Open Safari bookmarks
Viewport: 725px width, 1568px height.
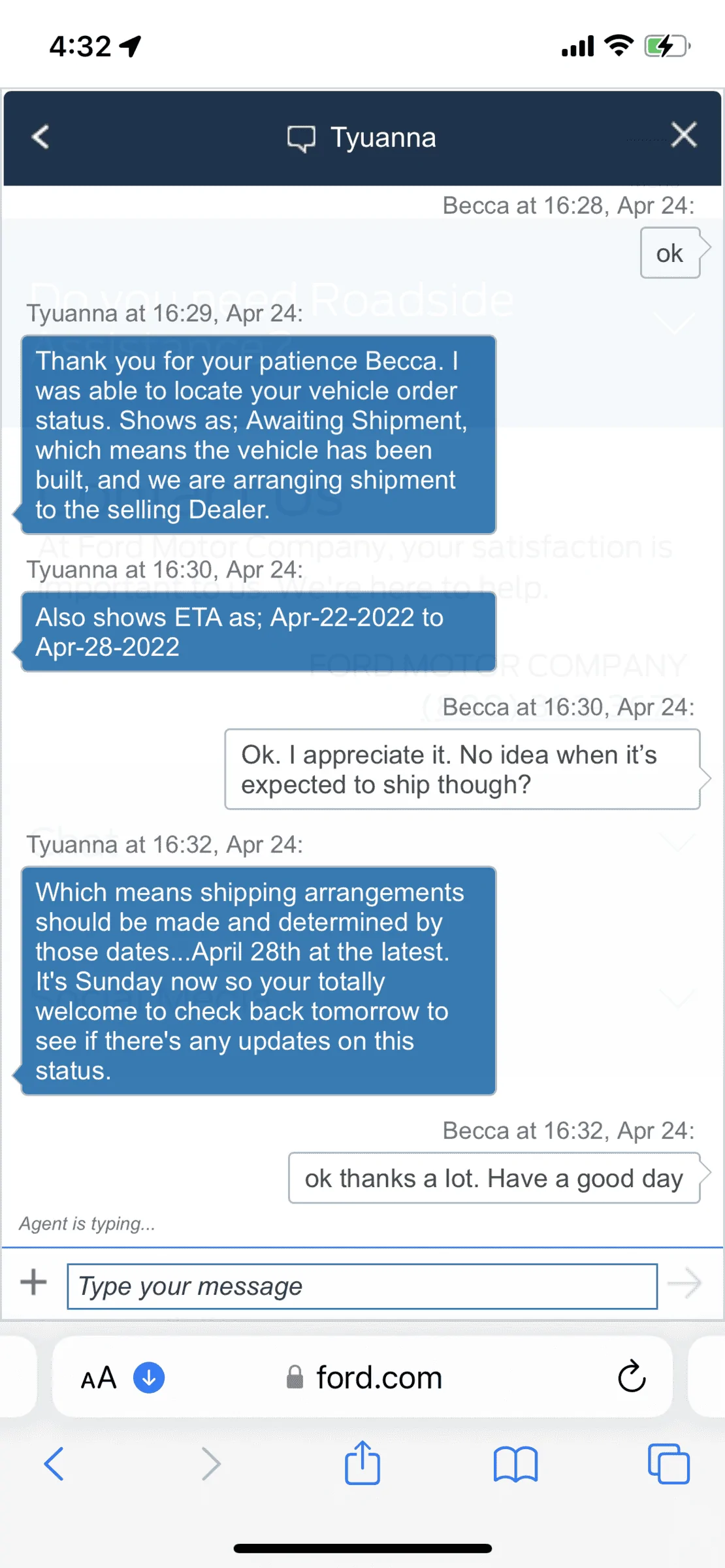click(516, 1463)
